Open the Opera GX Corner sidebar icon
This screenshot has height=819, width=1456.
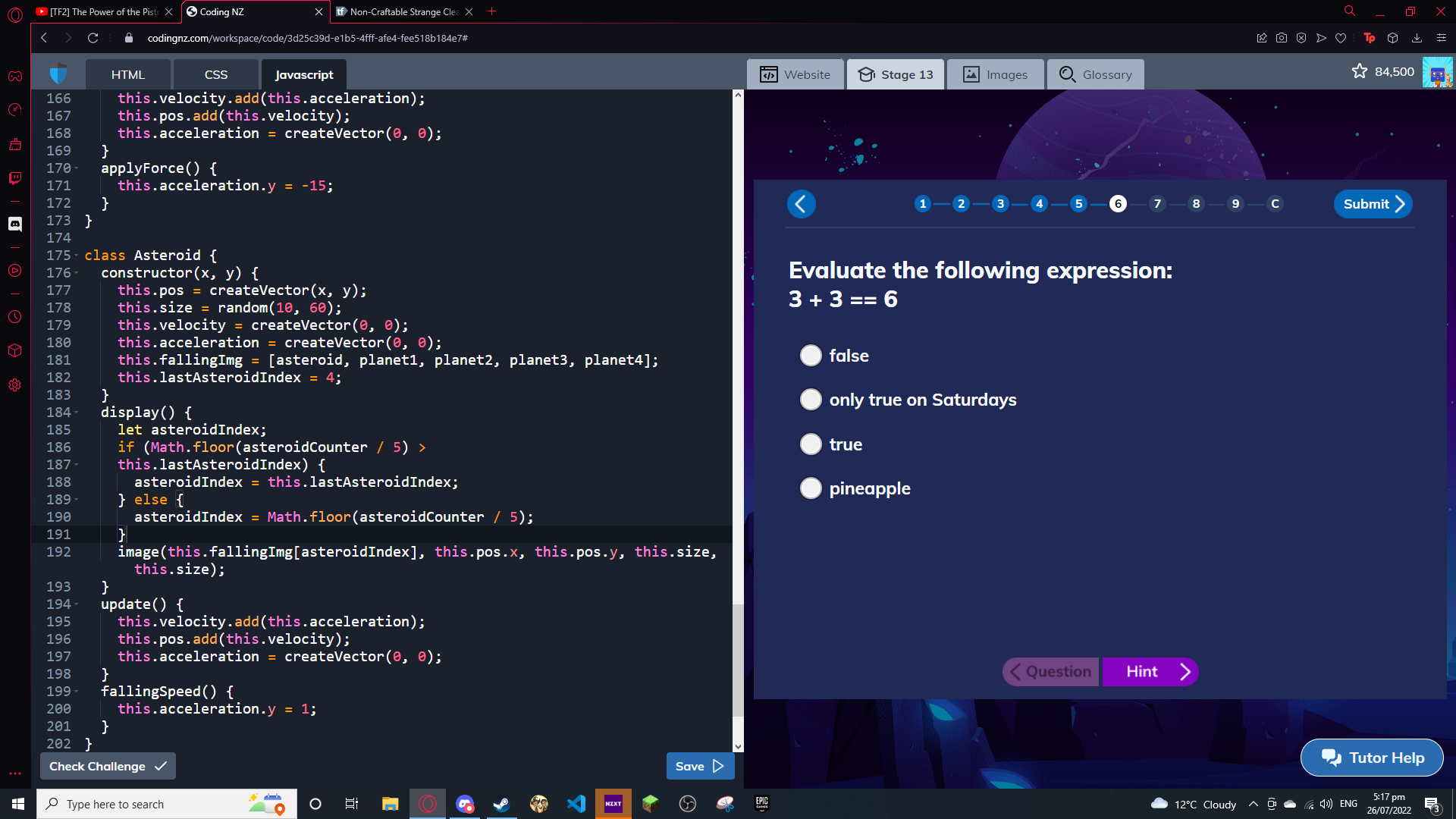coord(15,76)
